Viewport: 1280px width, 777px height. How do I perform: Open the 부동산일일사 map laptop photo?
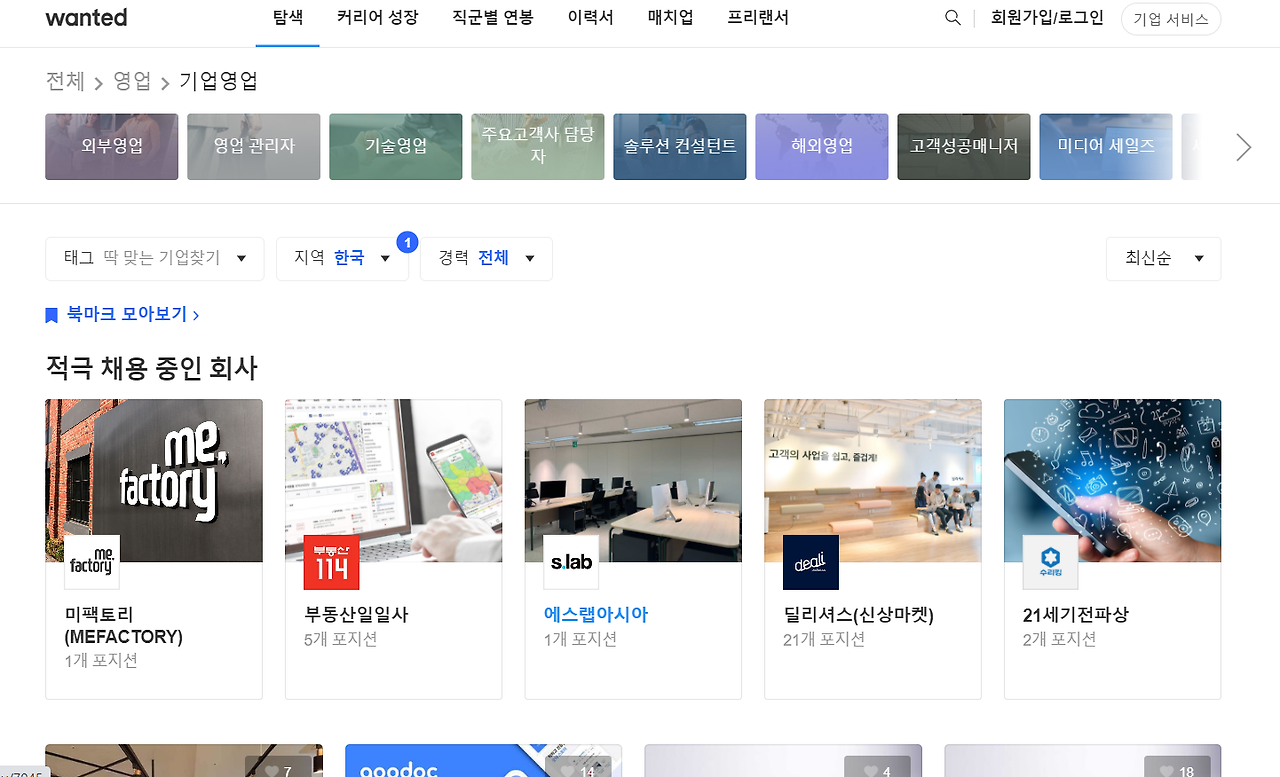pyautogui.click(x=393, y=481)
